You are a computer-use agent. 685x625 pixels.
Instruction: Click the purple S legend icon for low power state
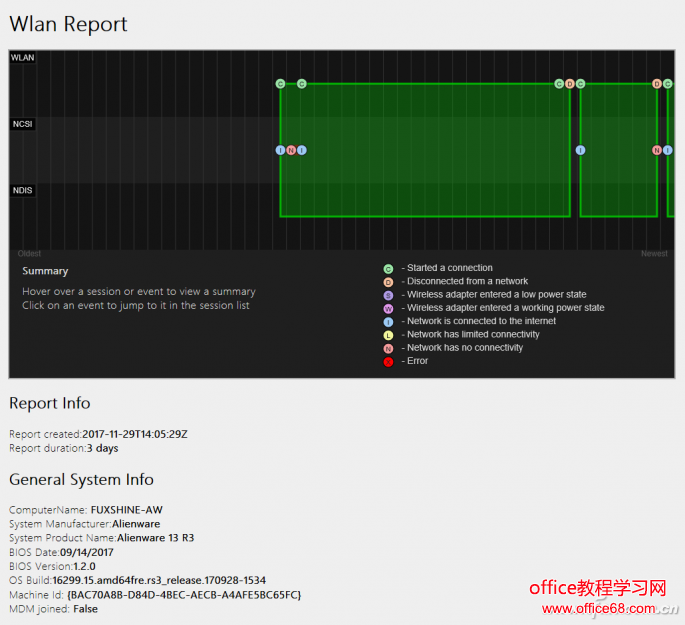388,296
